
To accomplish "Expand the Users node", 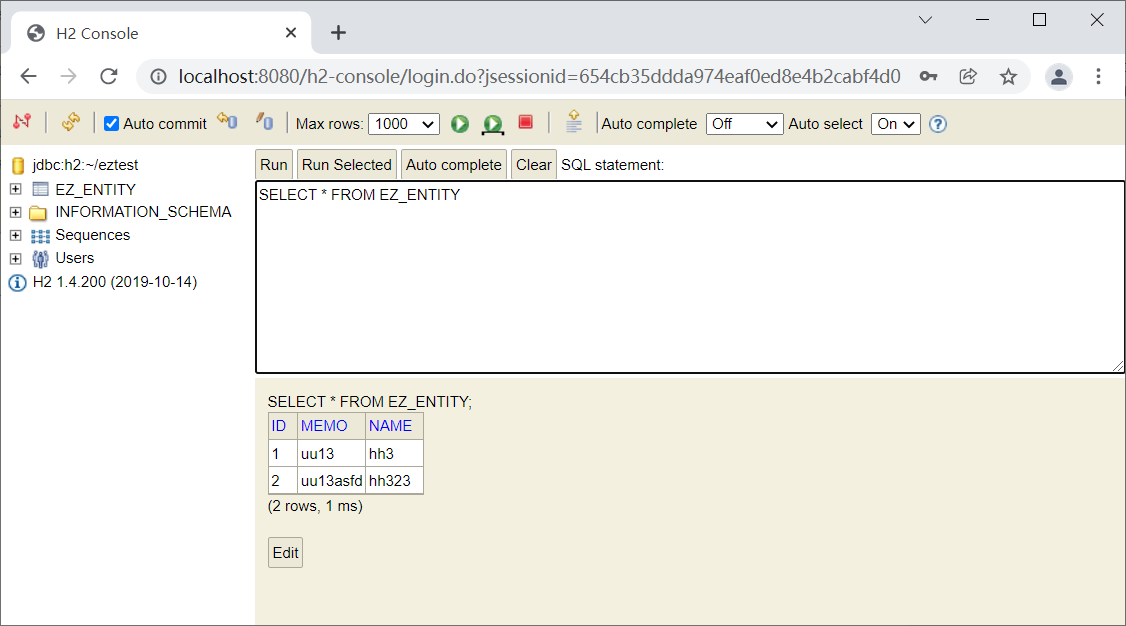I will click(x=16, y=258).
